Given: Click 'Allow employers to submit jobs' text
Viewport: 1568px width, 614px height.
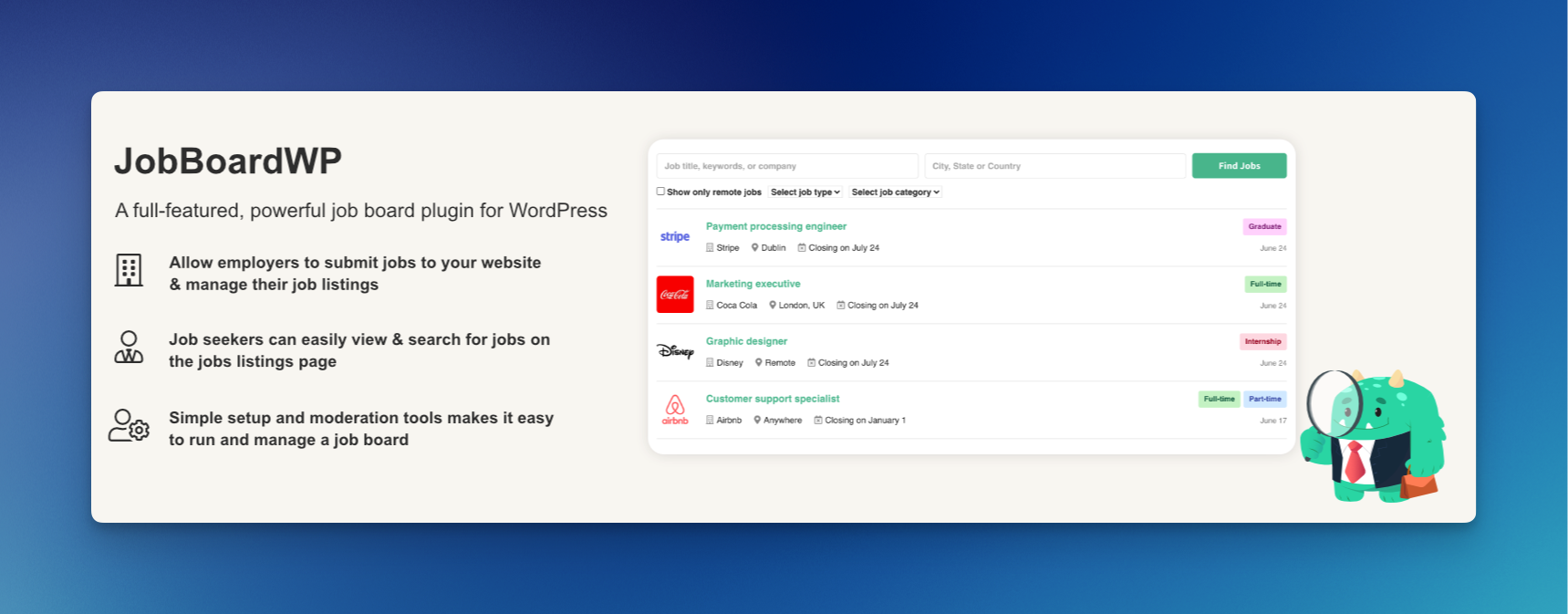Looking at the screenshot, I should tap(355, 273).
